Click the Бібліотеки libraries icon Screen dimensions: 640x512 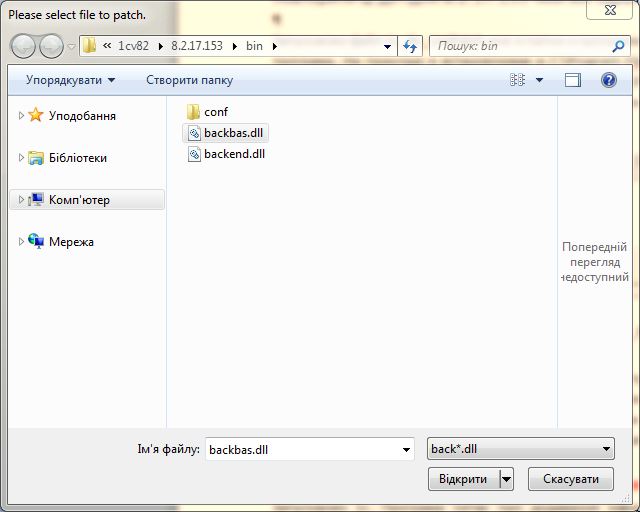point(36,158)
